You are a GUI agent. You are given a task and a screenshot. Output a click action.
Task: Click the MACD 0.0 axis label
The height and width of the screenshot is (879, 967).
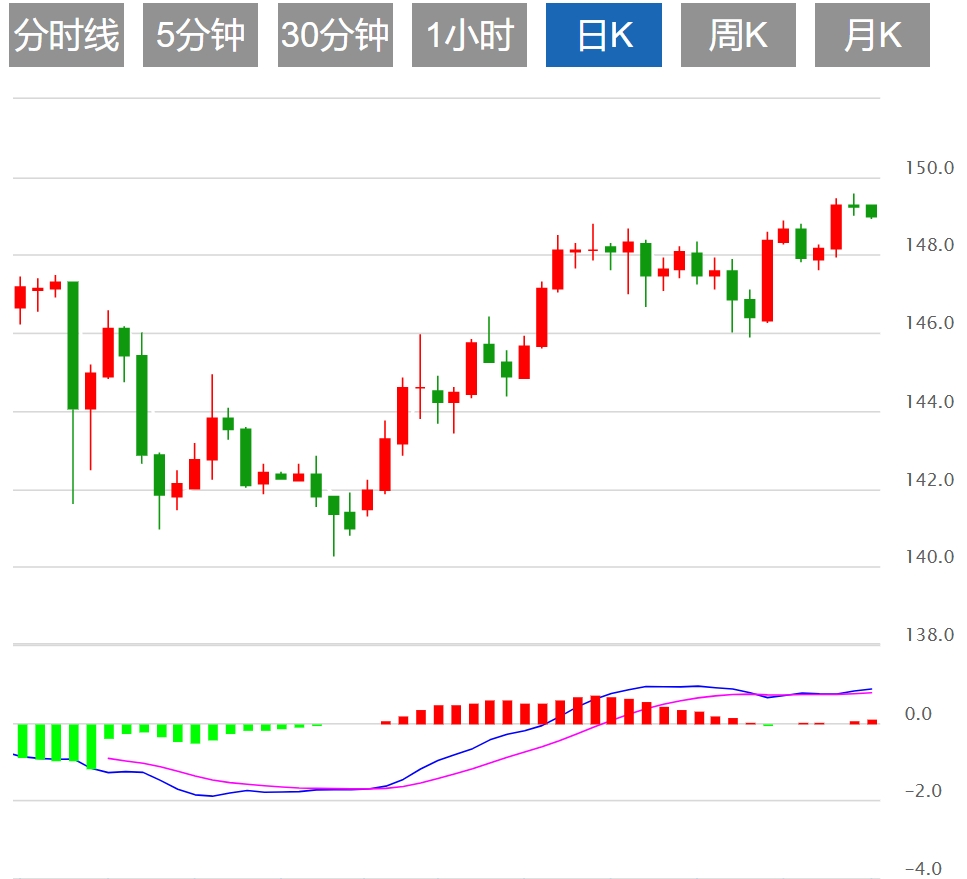click(x=918, y=714)
